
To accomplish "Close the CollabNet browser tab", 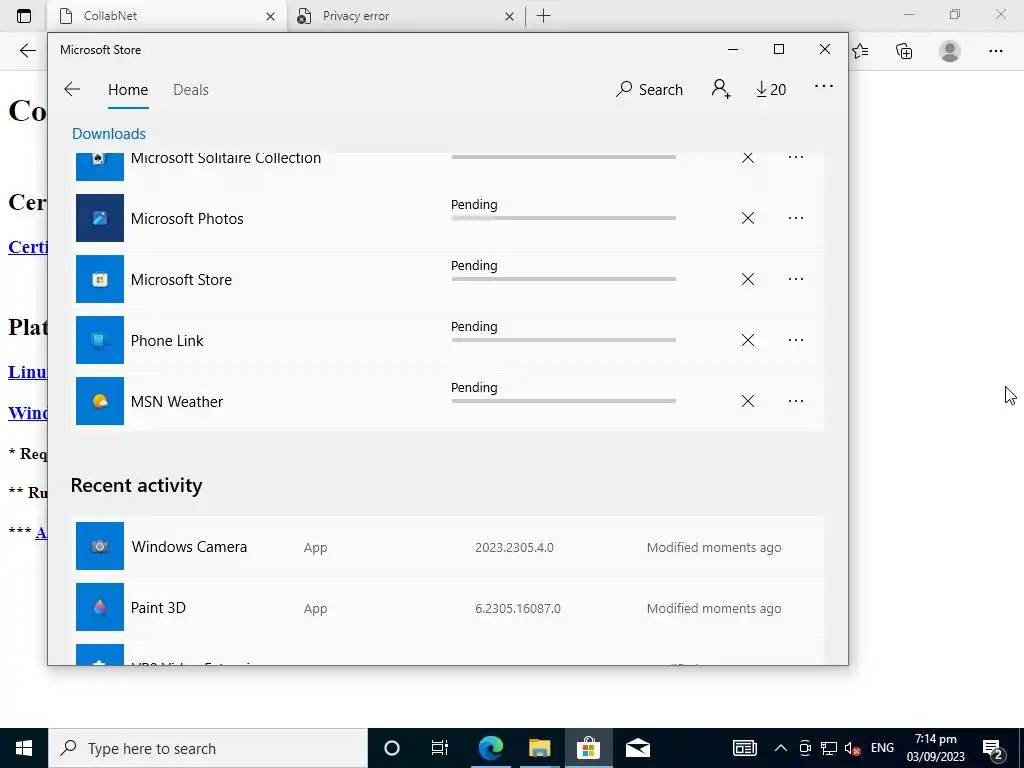I will coord(270,16).
